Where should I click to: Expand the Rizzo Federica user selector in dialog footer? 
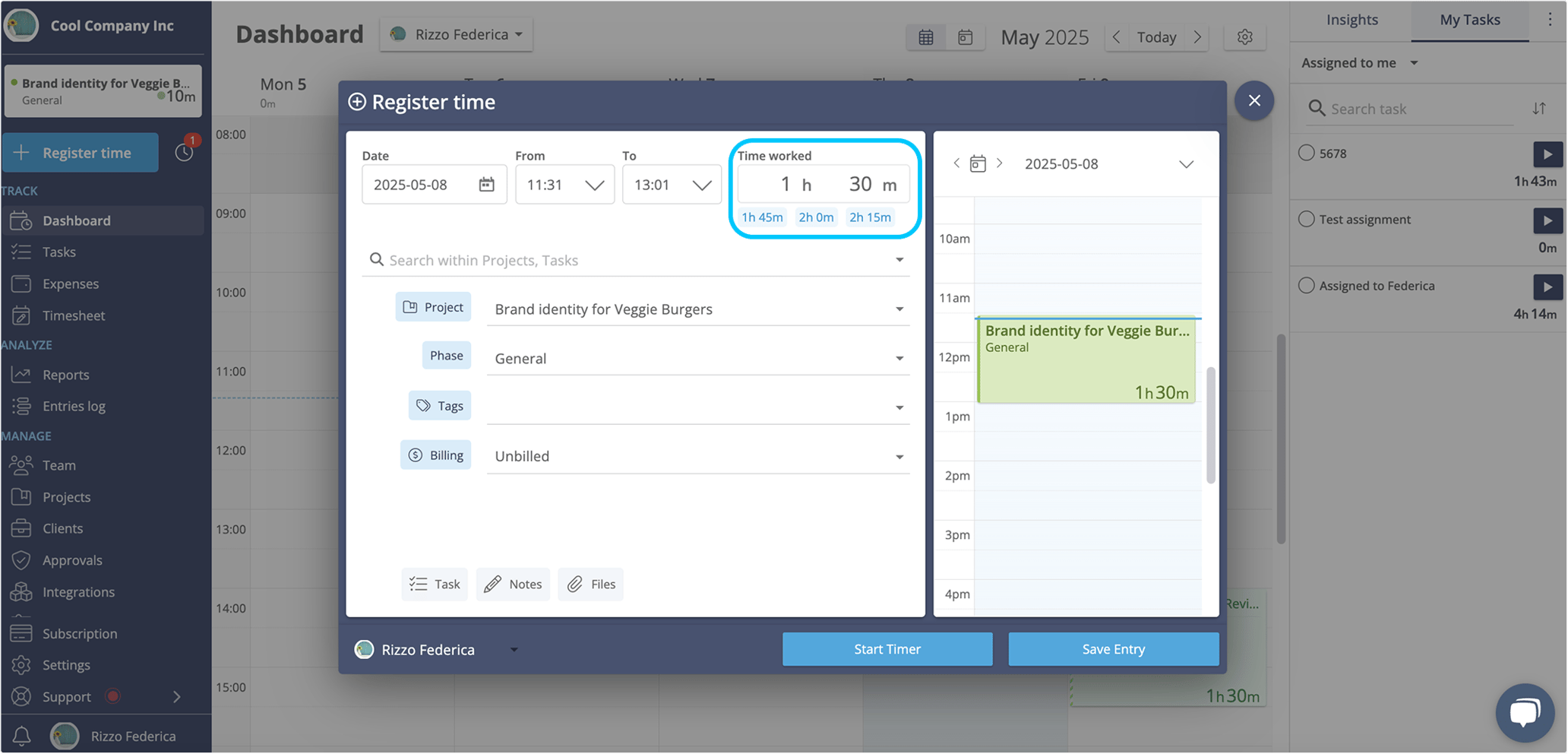click(514, 649)
